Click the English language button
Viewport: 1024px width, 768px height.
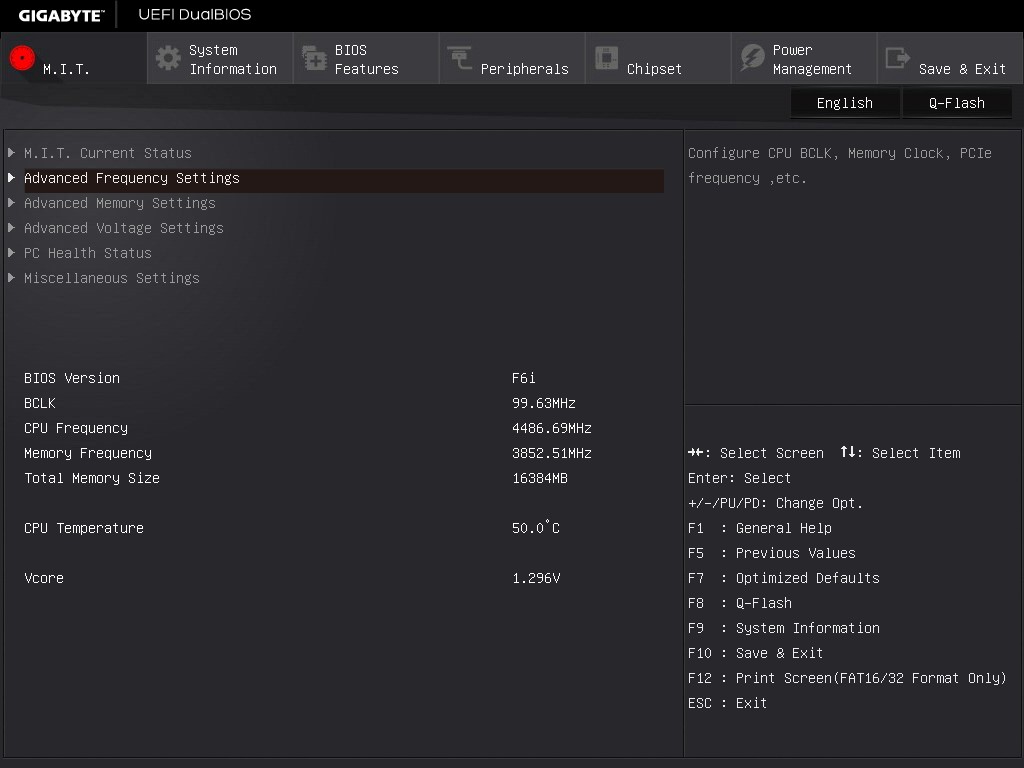[845, 102]
